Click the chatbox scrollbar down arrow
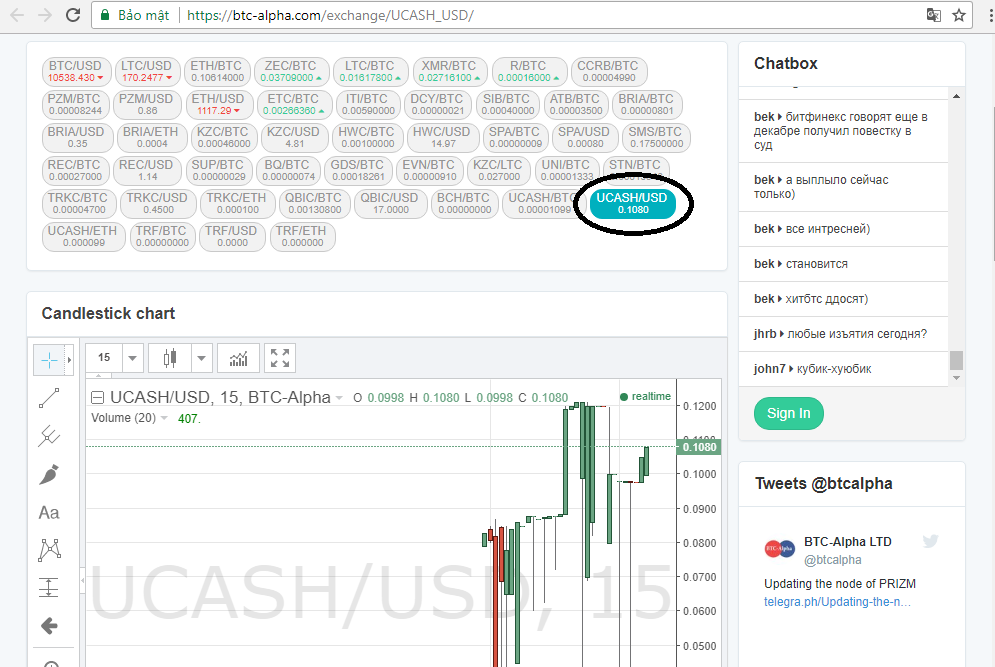995x667 pixels. (956, 378)
